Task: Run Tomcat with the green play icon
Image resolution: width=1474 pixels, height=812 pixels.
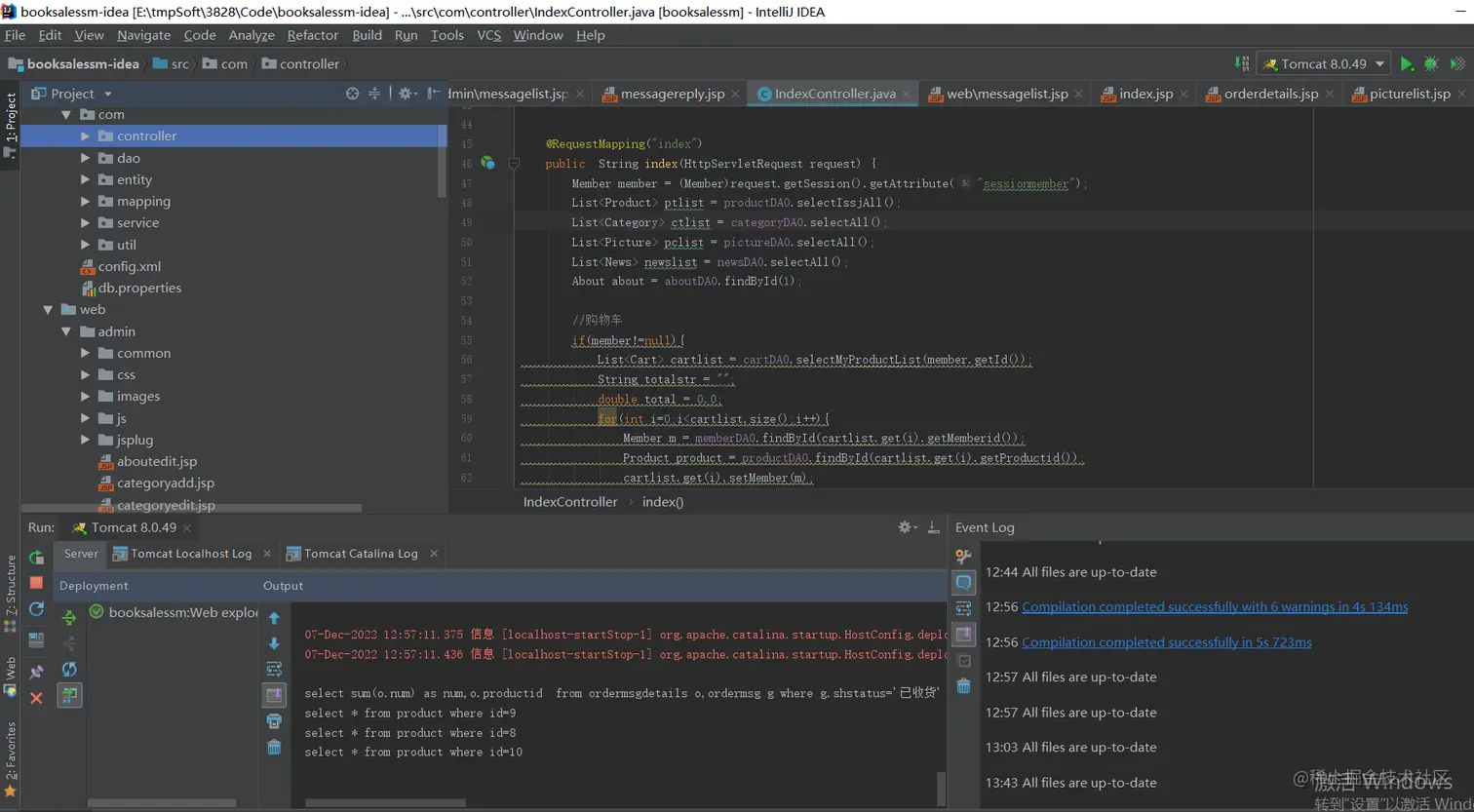Action: [1407, 63]
